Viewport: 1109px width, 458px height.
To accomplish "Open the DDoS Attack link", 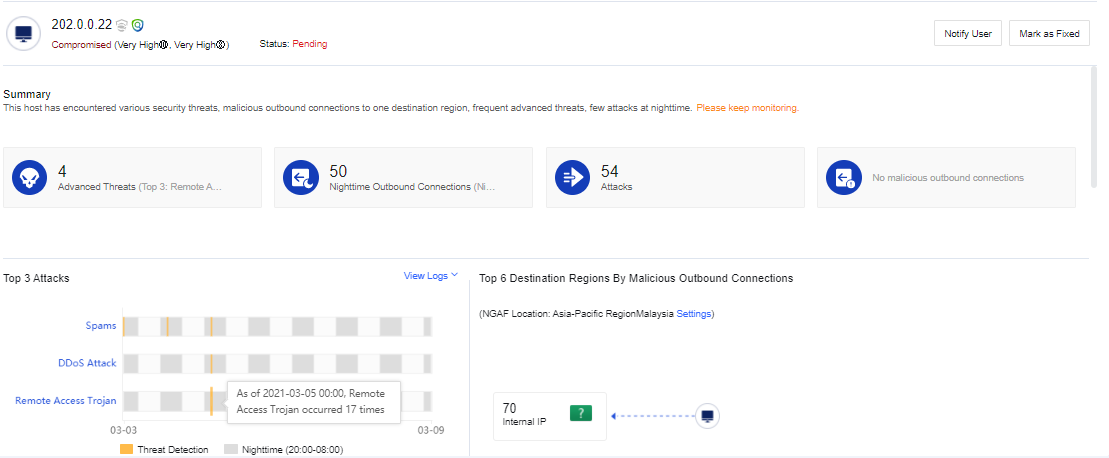I will tap(87, 363).
